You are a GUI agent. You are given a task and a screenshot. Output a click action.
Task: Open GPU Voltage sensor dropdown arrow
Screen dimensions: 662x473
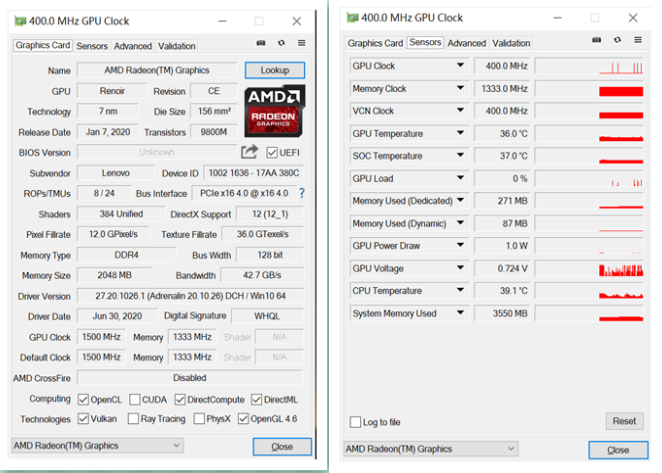coord(460,268)
